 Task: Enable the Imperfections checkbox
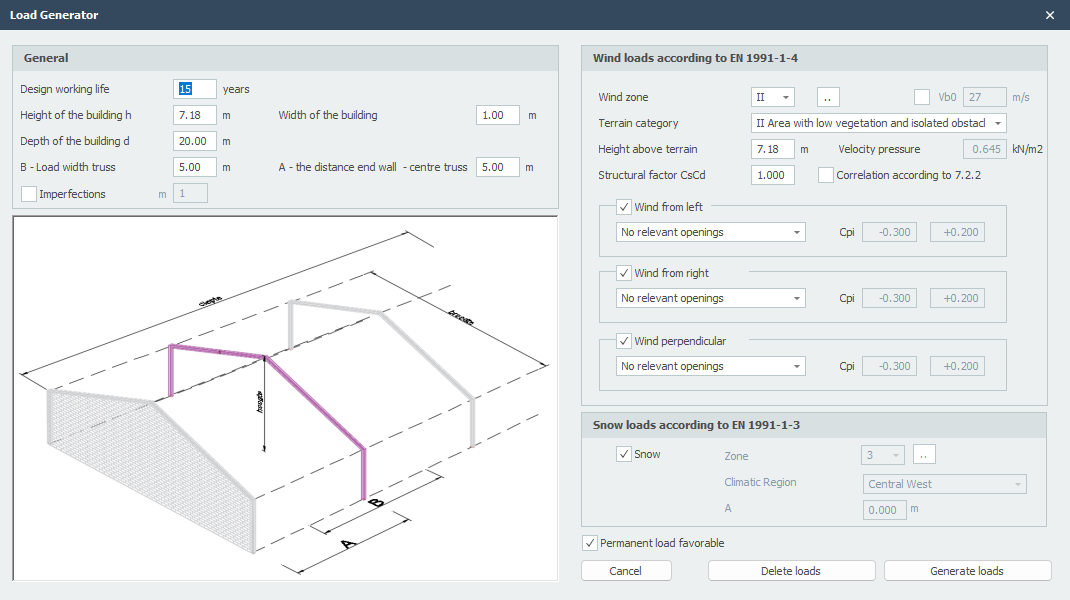point(29,194)
